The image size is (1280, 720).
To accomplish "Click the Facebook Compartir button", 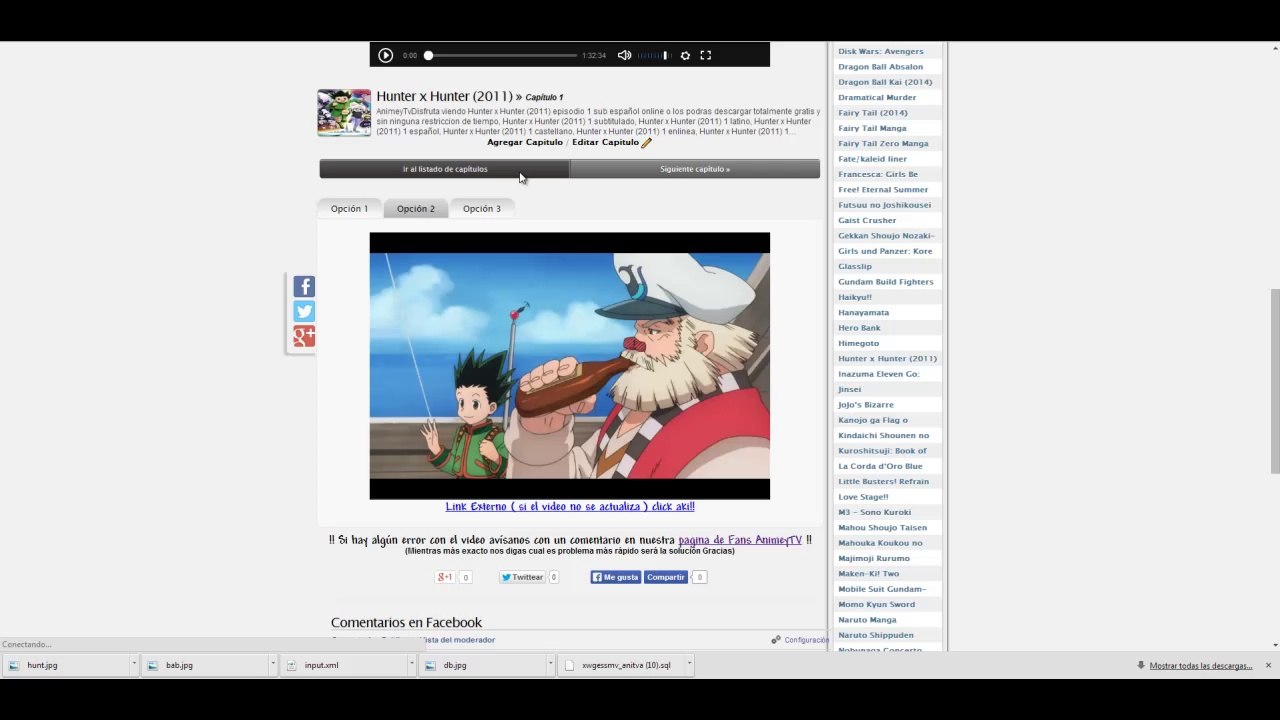I will pyautogui.click(x=665, y=577).
